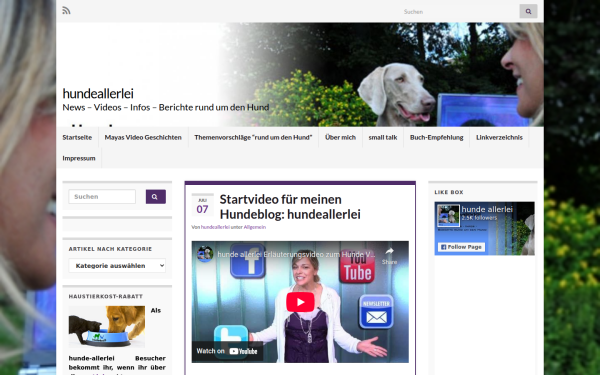Click the 2.5K followers text
The image size is (600, 375).
(479, 218)
